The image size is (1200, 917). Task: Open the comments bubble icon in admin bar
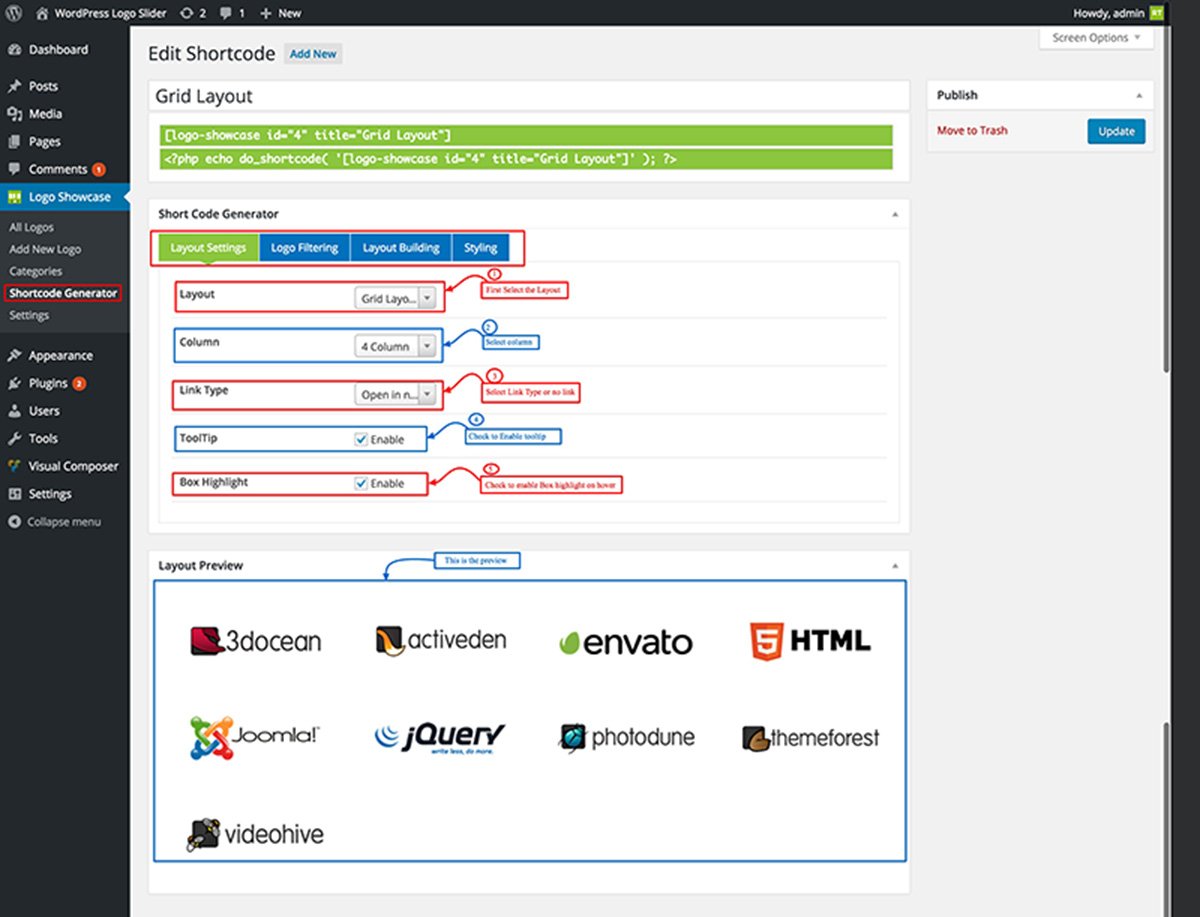tap(225, 14)
